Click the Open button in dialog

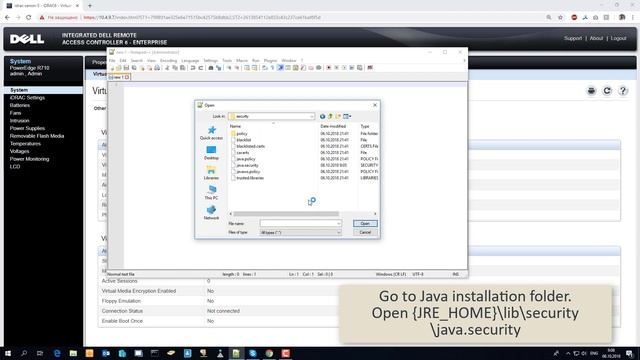coord(365,223)
